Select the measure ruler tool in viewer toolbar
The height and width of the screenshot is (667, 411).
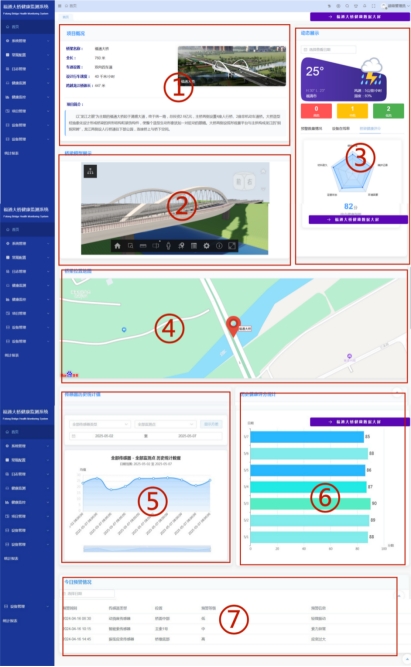143,246
